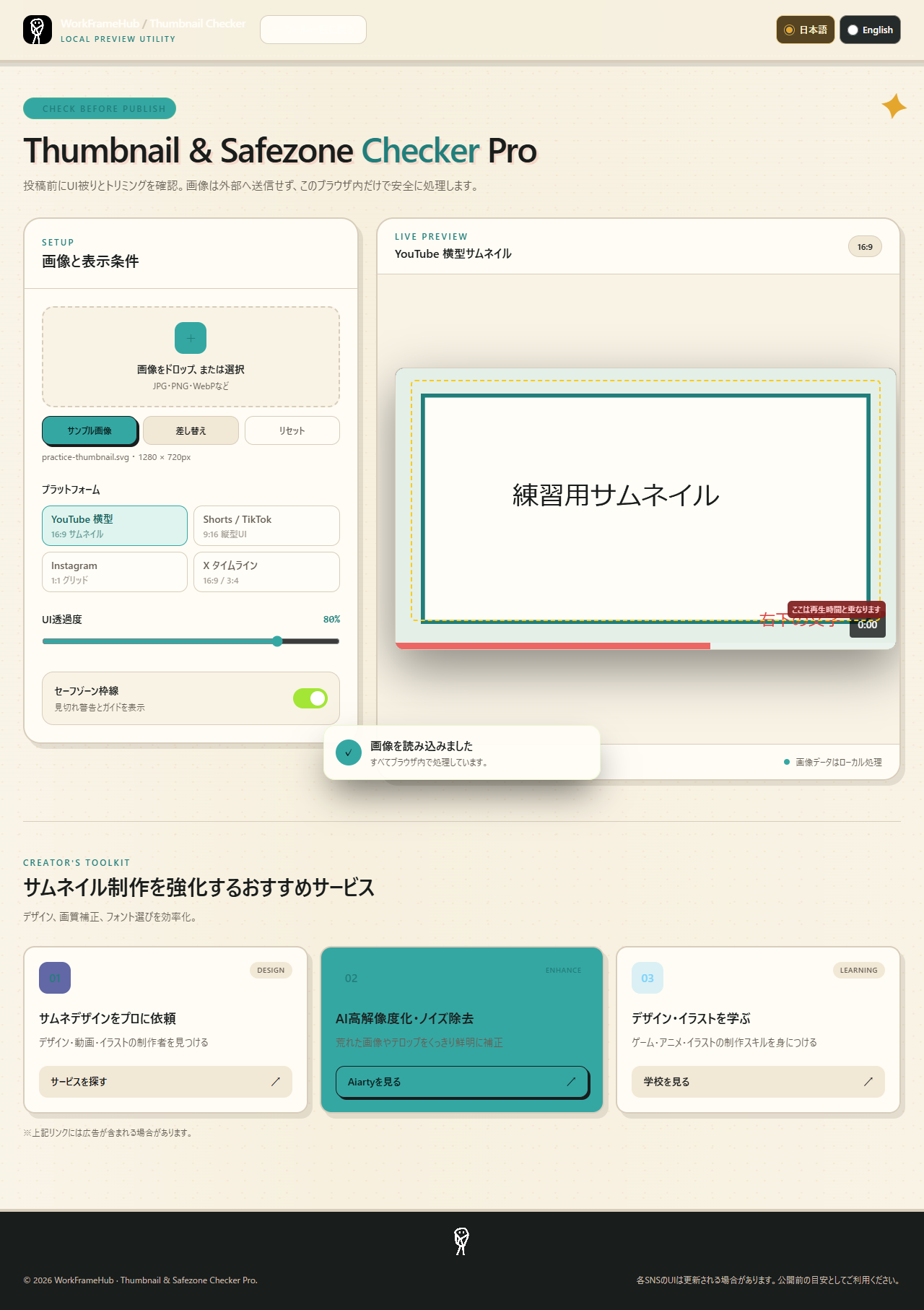The height and width of the screenshot is (1310, 924).
Task: Click the checkmark icon in the toast notification
Action: click(349, 752)
